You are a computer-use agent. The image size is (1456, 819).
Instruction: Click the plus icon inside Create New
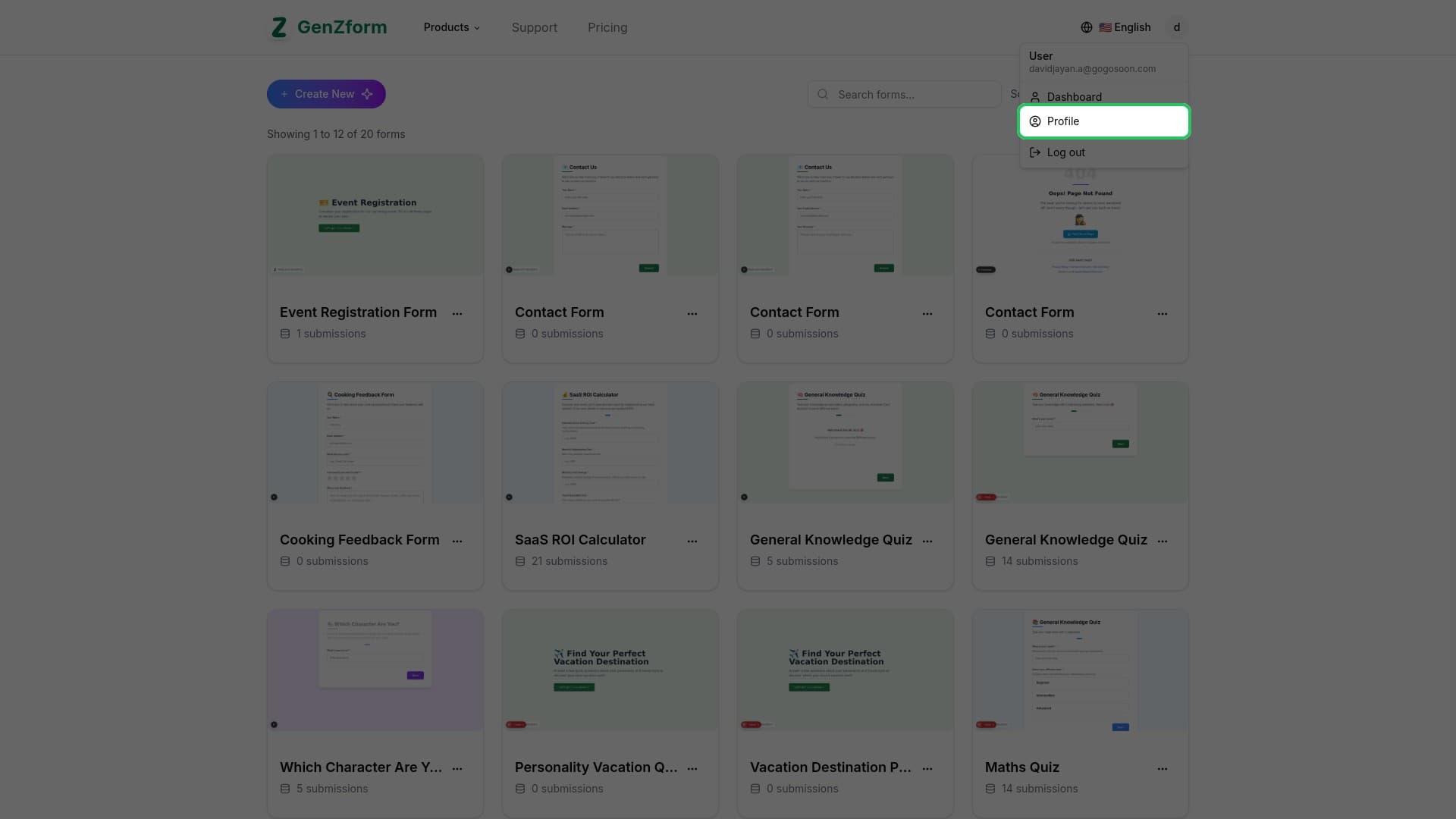[284, 94]
